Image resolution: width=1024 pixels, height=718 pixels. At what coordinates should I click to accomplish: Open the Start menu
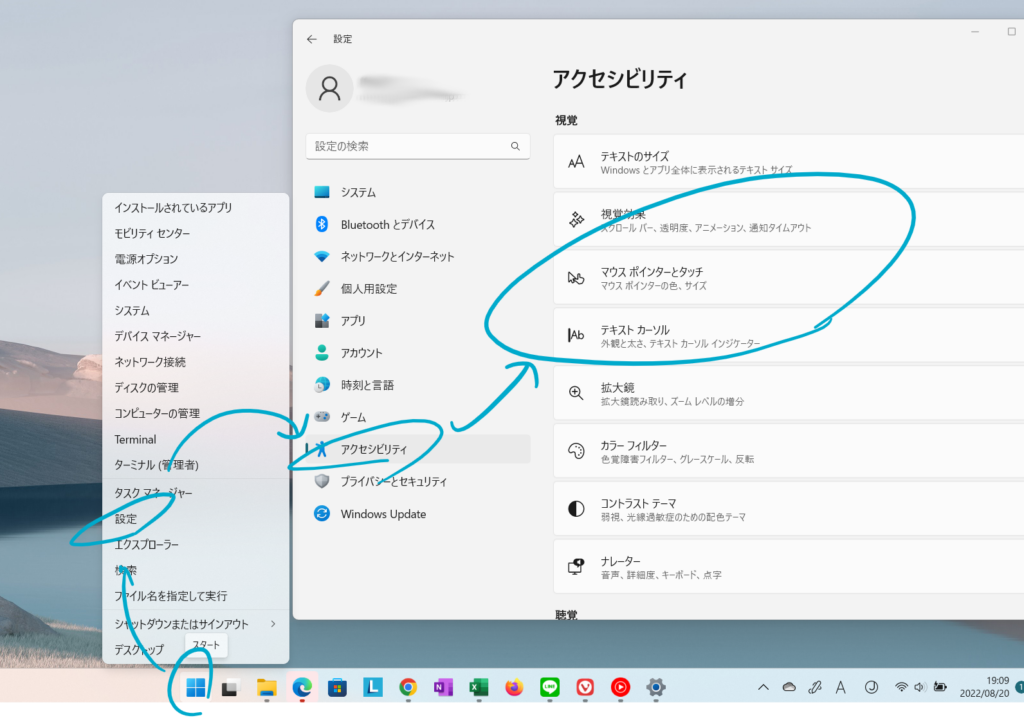click(x=196, y=687)
